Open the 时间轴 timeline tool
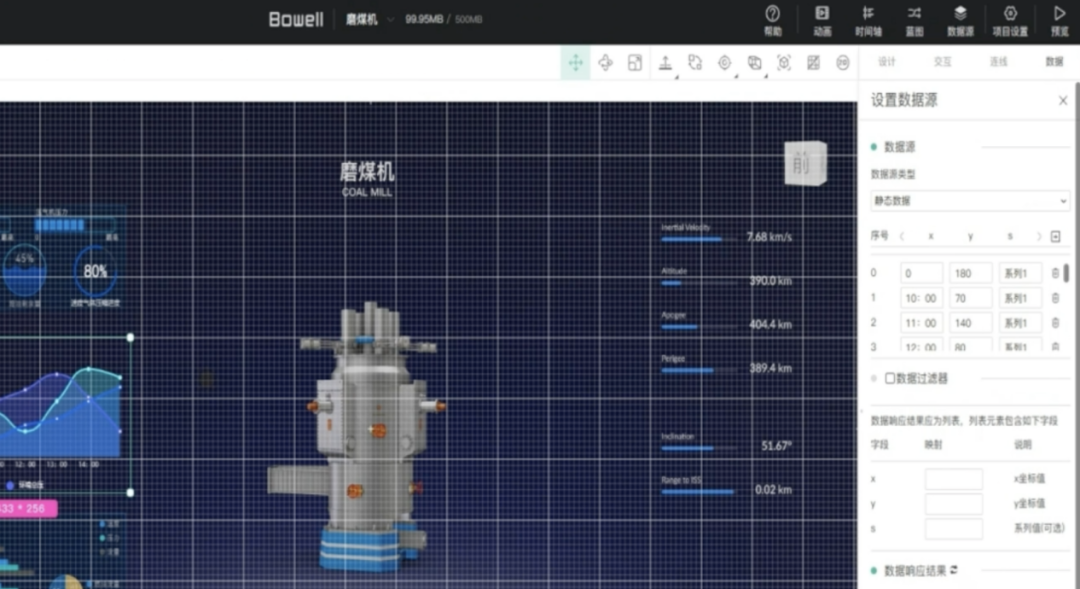The height and width of the screenshot is (589, 1080). tap(868, 14)
